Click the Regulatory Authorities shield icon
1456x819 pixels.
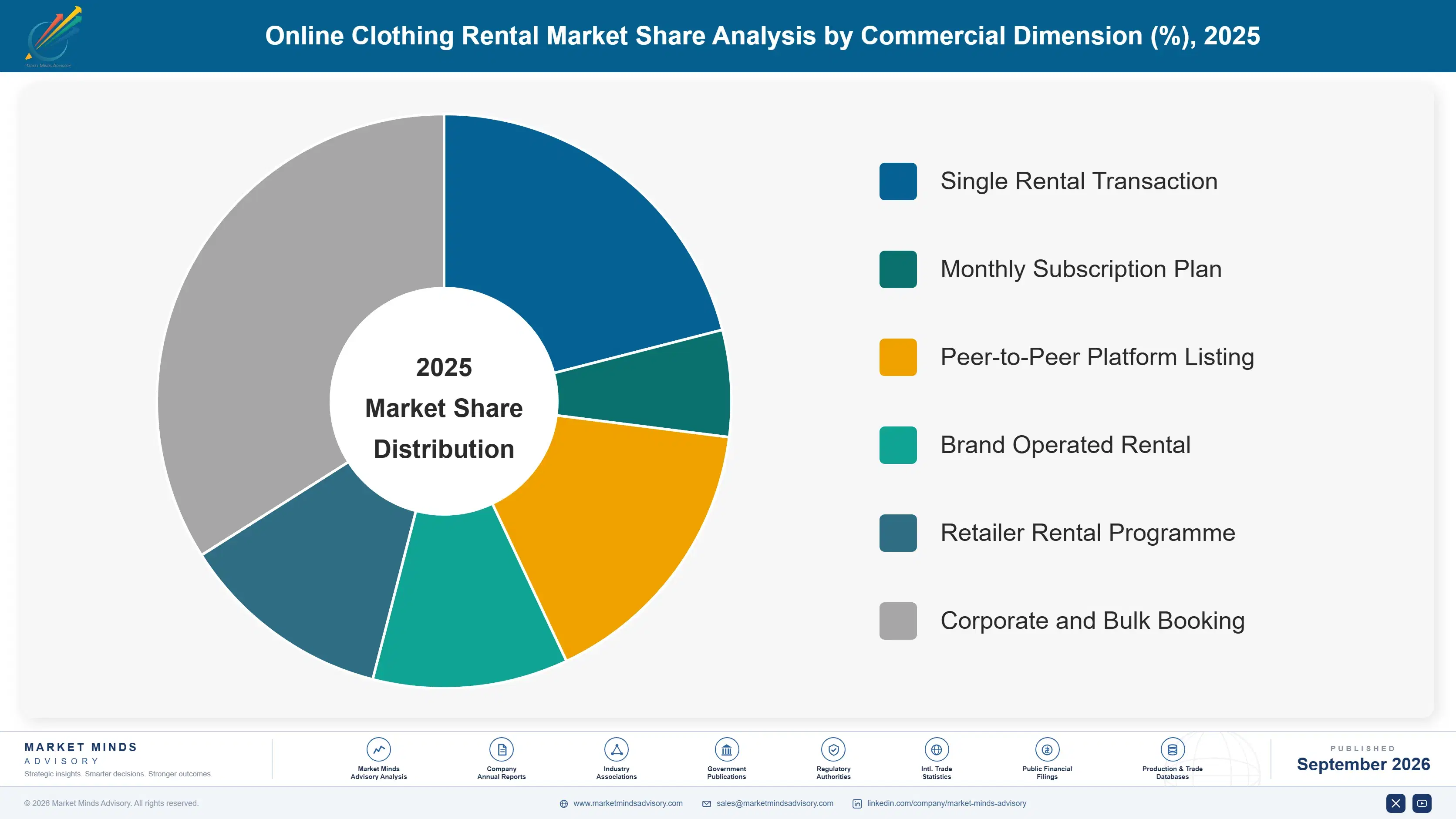pyautogui.click(x=833, y=749)
